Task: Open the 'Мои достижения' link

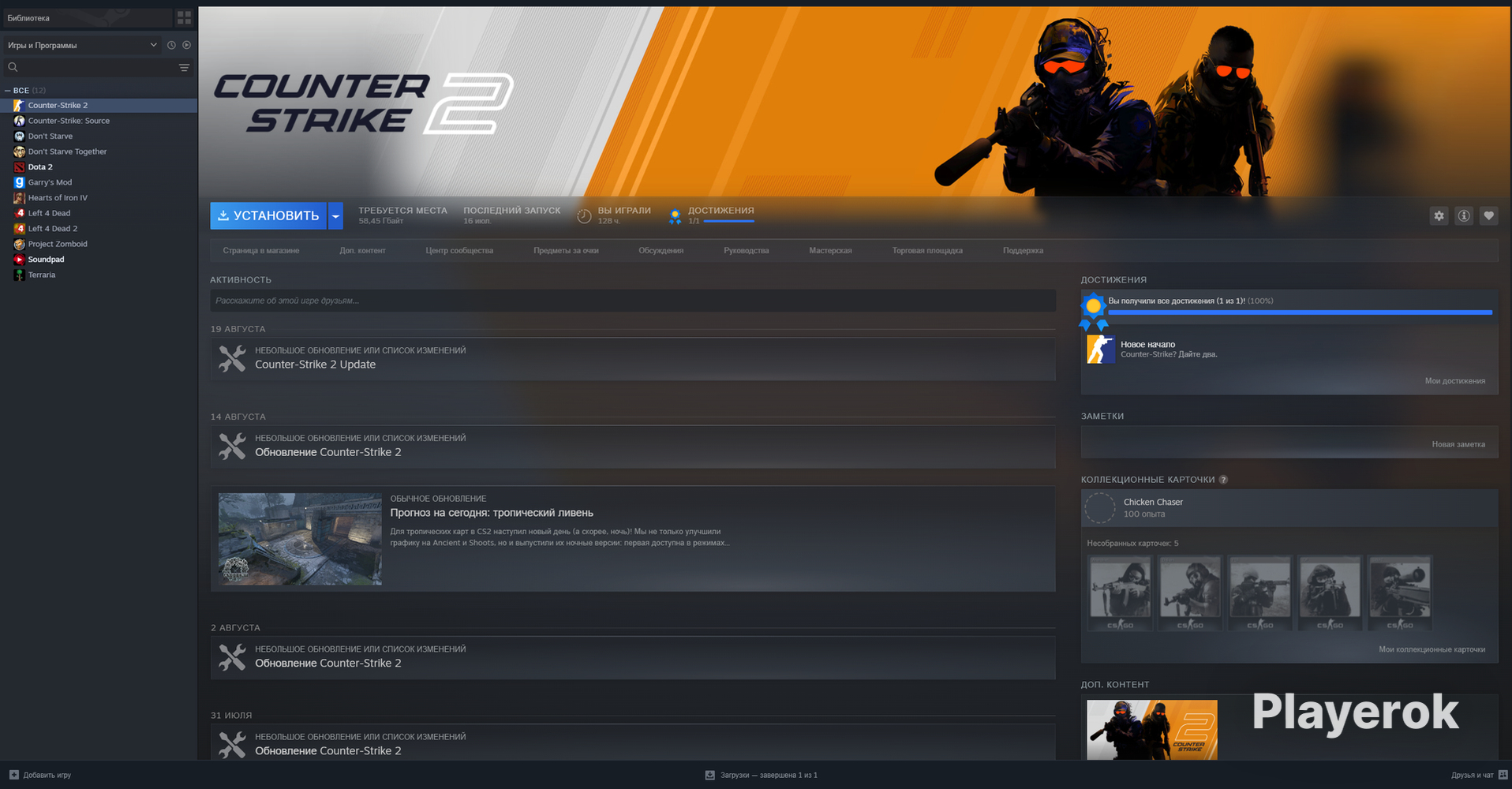Action: pos(1455,381)
